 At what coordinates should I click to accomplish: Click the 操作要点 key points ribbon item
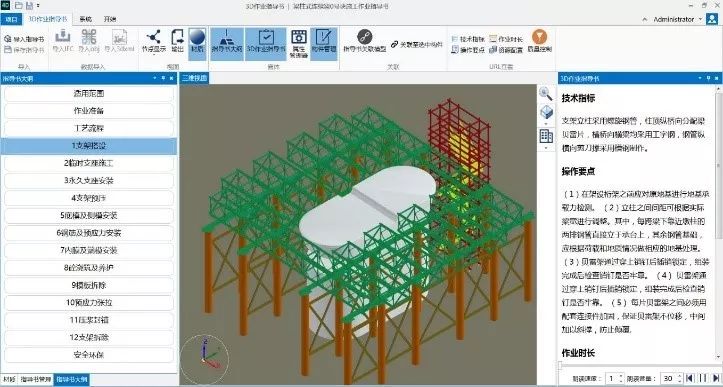coord(468,49)
